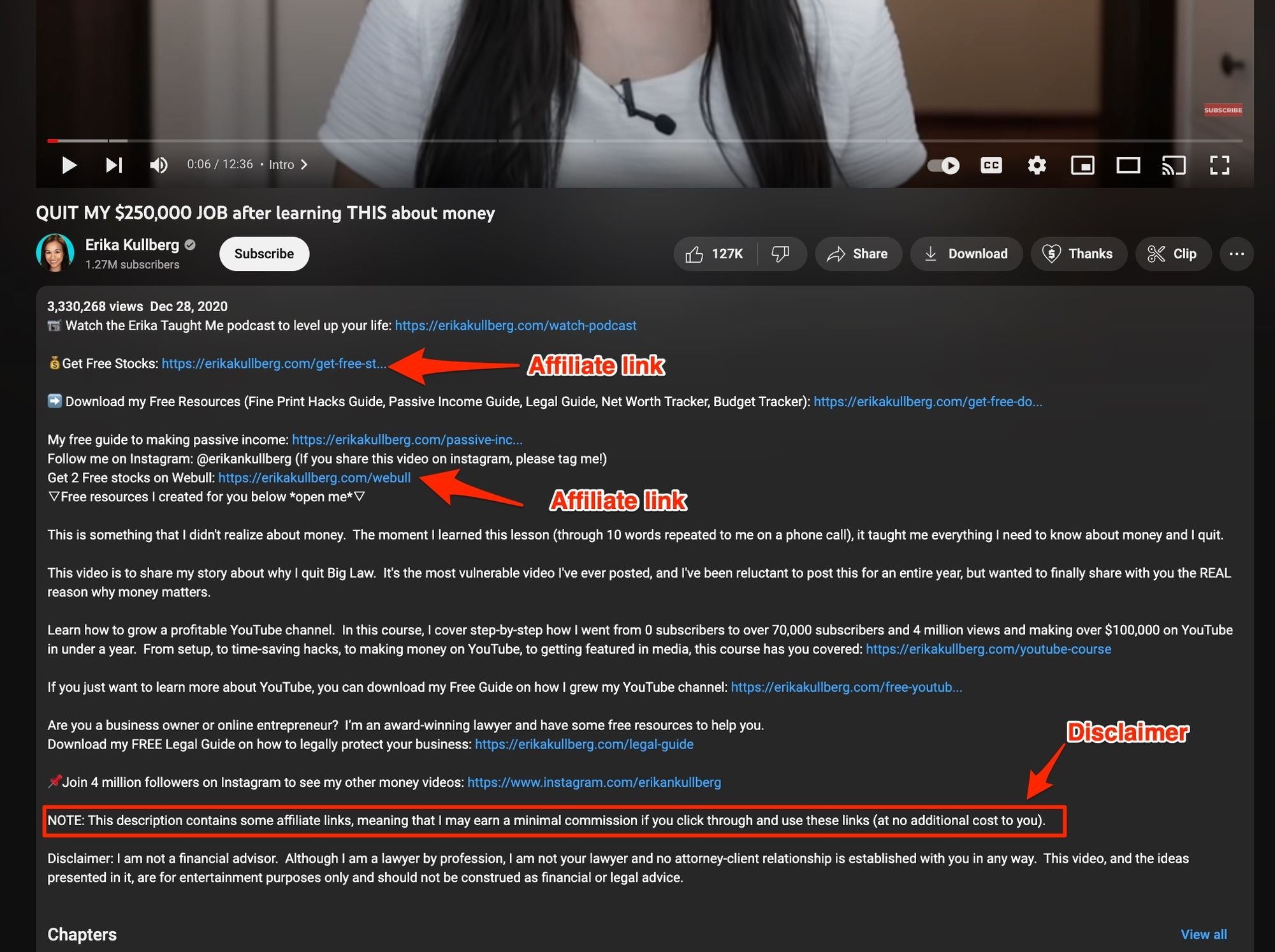1275x952 pixels.
Task: Click the Download video icon
Action: coord(966,253)
